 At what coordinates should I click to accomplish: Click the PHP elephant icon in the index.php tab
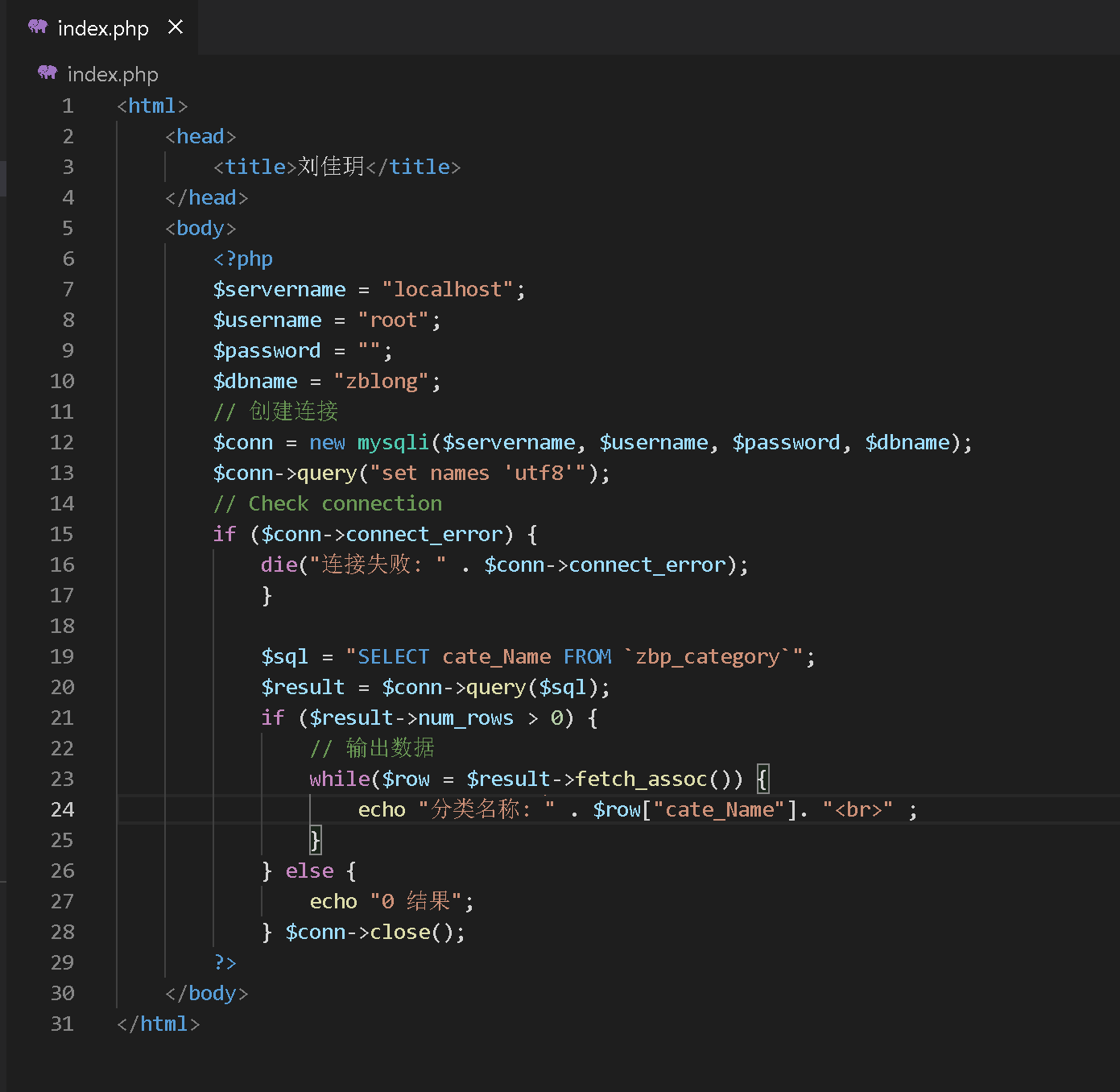pyautogui.click(x=38, y=27)
